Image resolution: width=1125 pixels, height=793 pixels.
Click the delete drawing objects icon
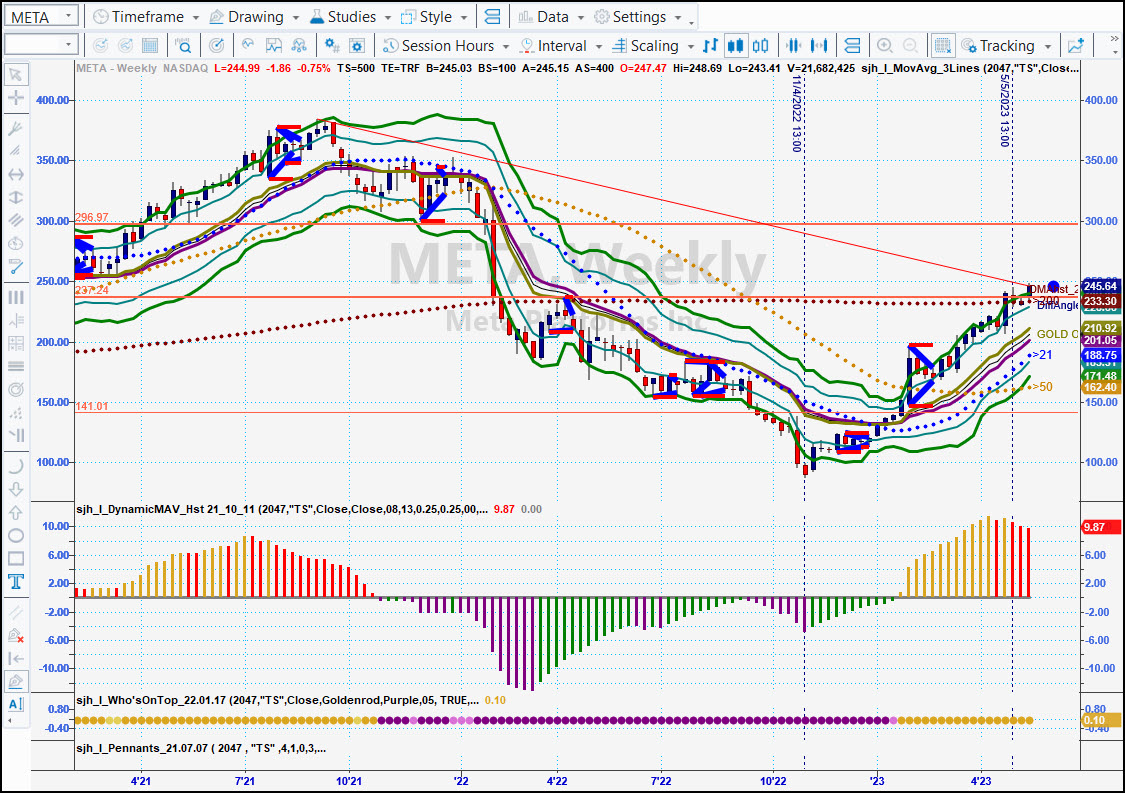pos(15,635)
